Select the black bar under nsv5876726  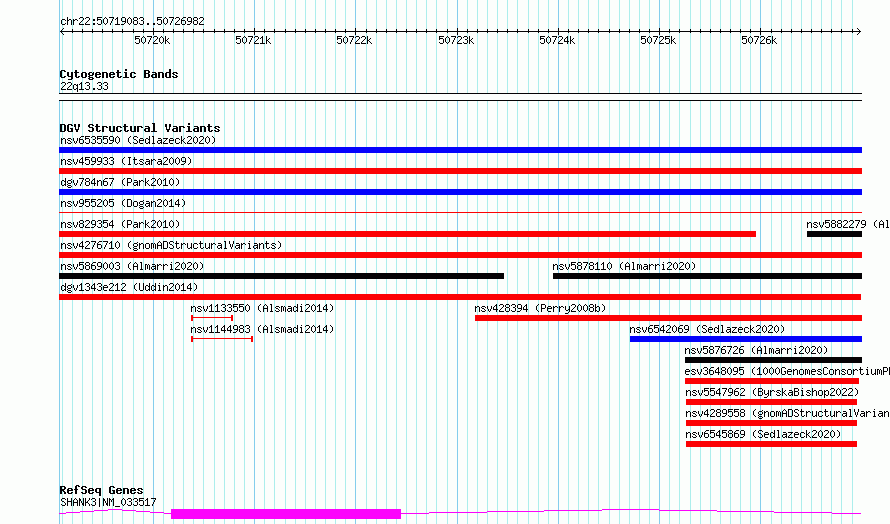(774, 360)
